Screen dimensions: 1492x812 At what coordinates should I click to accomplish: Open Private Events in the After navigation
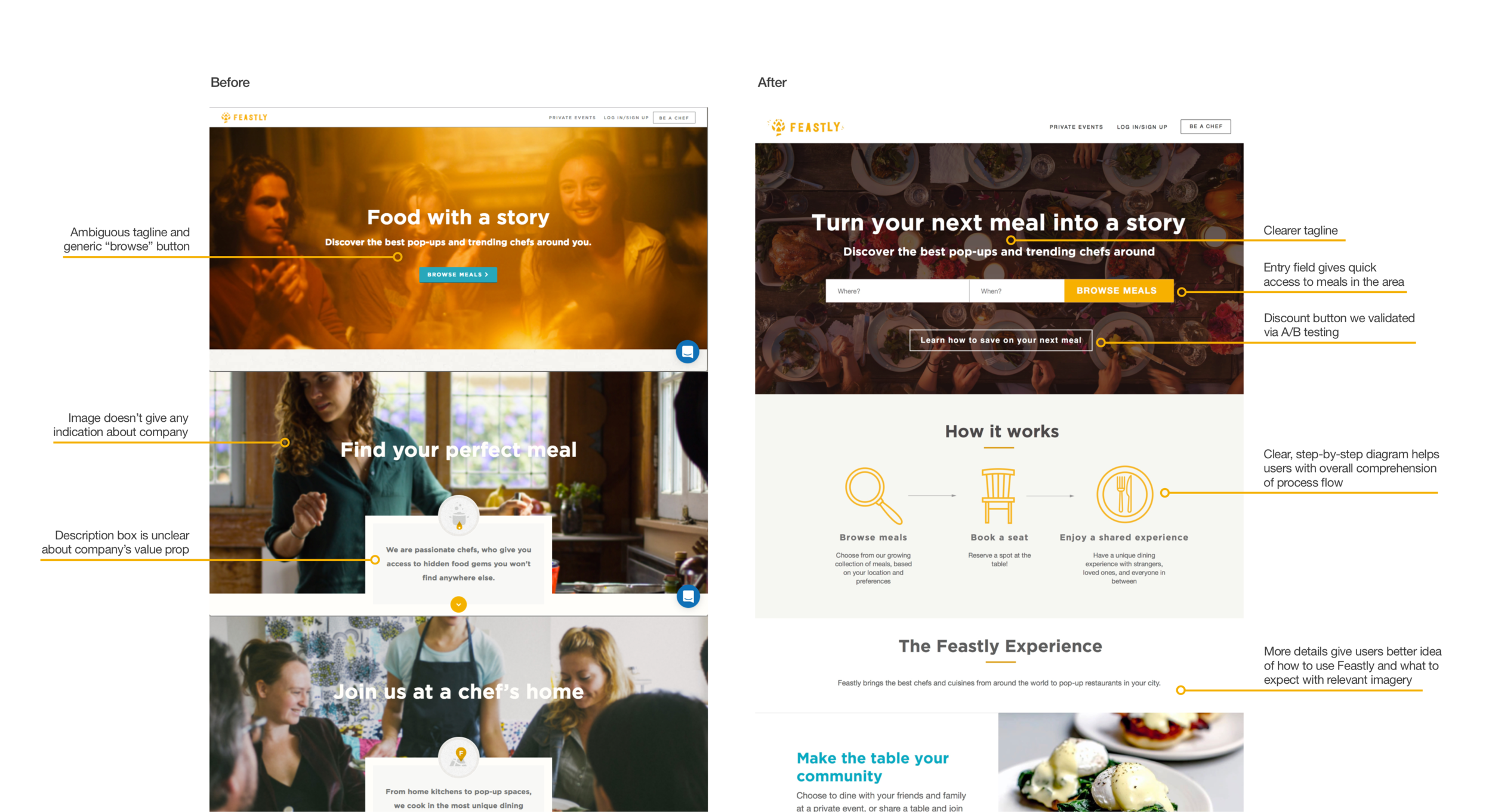(x=1076, y=127)
